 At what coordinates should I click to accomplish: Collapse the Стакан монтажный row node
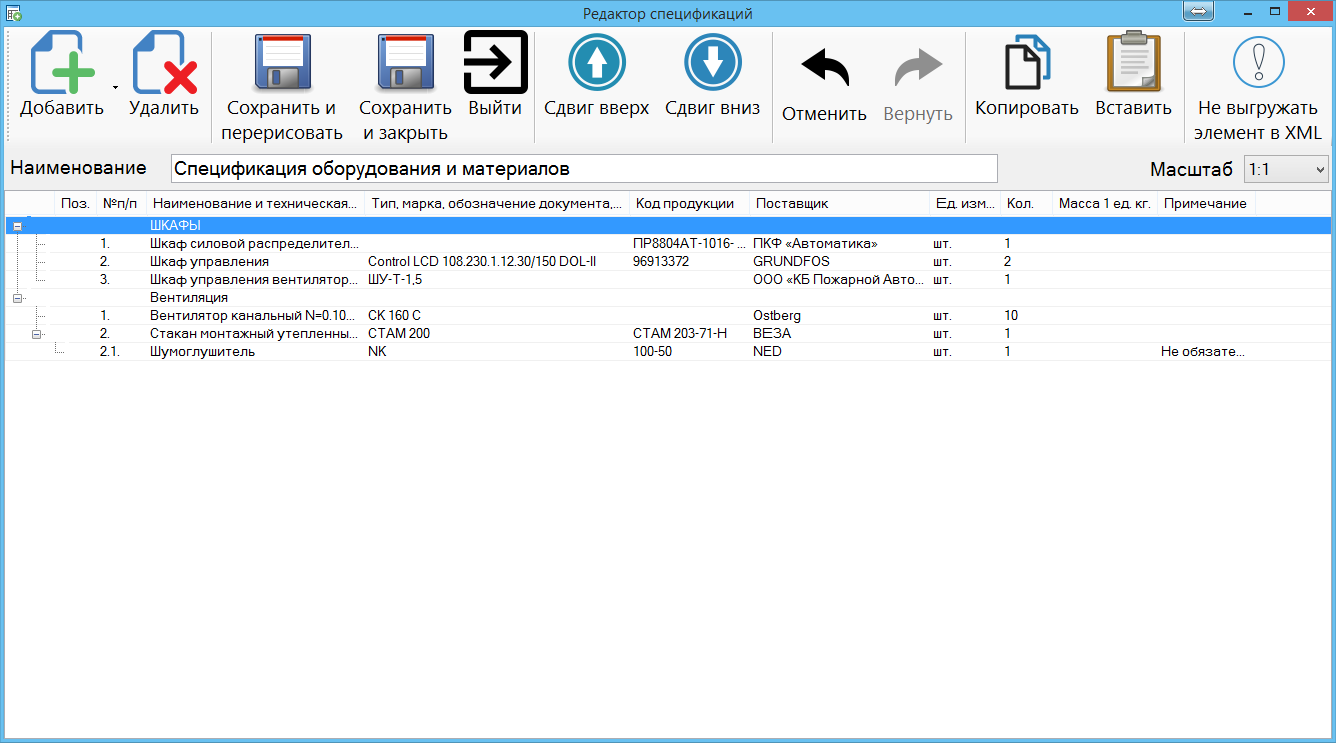click(x=36, y=334)
